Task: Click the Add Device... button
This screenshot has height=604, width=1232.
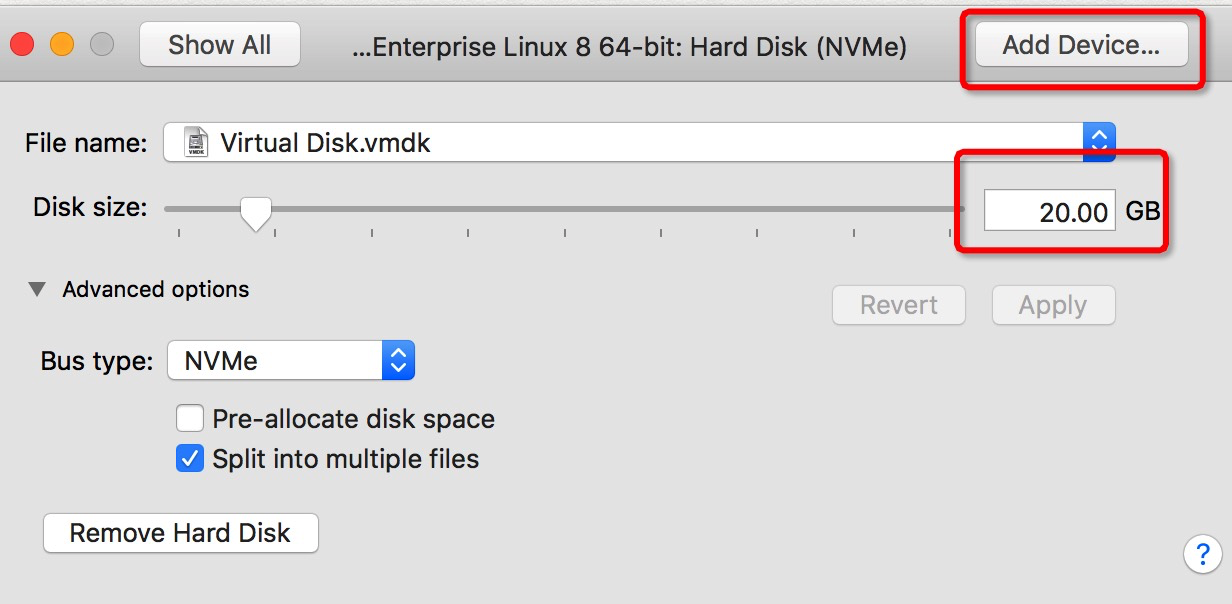Action: tap(1081, 45)
